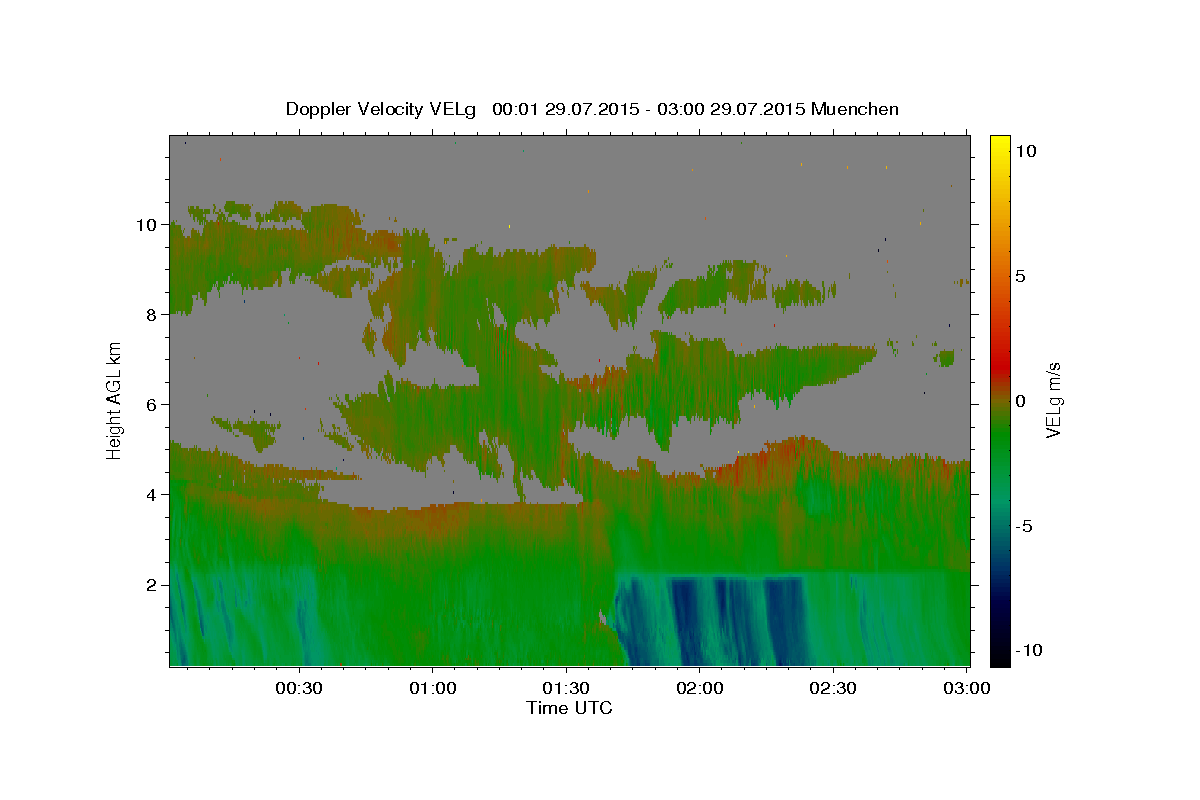Click the 'Muenchen' station name in title
This screenshot has width=1200, height=800.
pyautogui.click(x=855, y=109)
